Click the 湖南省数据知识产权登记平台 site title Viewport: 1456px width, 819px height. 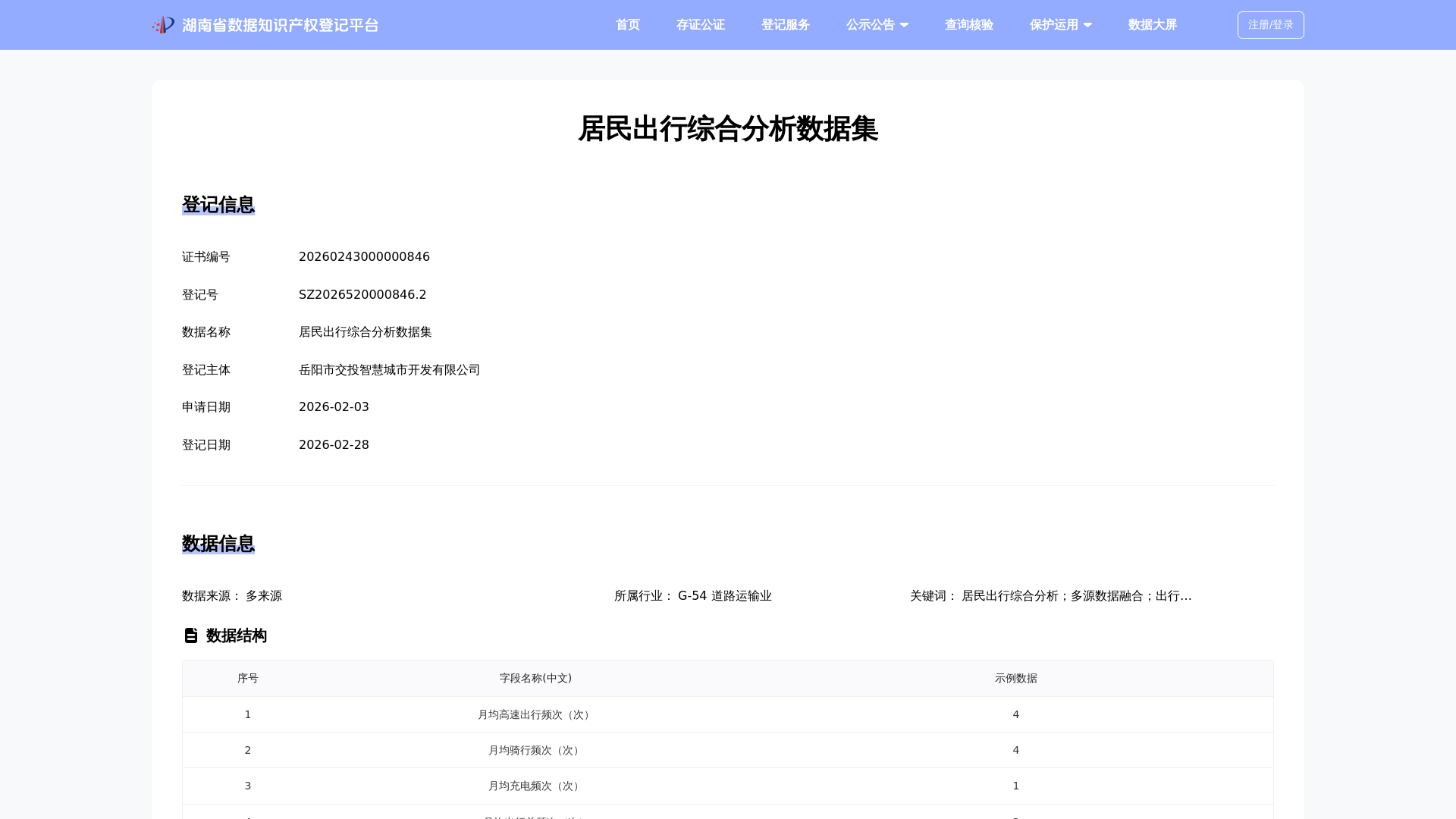(281, 25)
